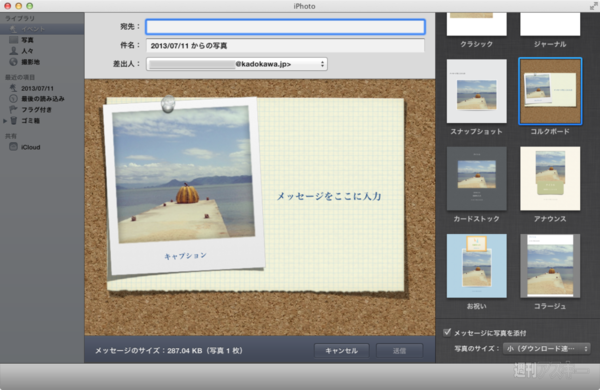The image size is (600, 390).
Task: Select the Announce (アナウンス) theme thumbnail
Action: click(550, 178)
